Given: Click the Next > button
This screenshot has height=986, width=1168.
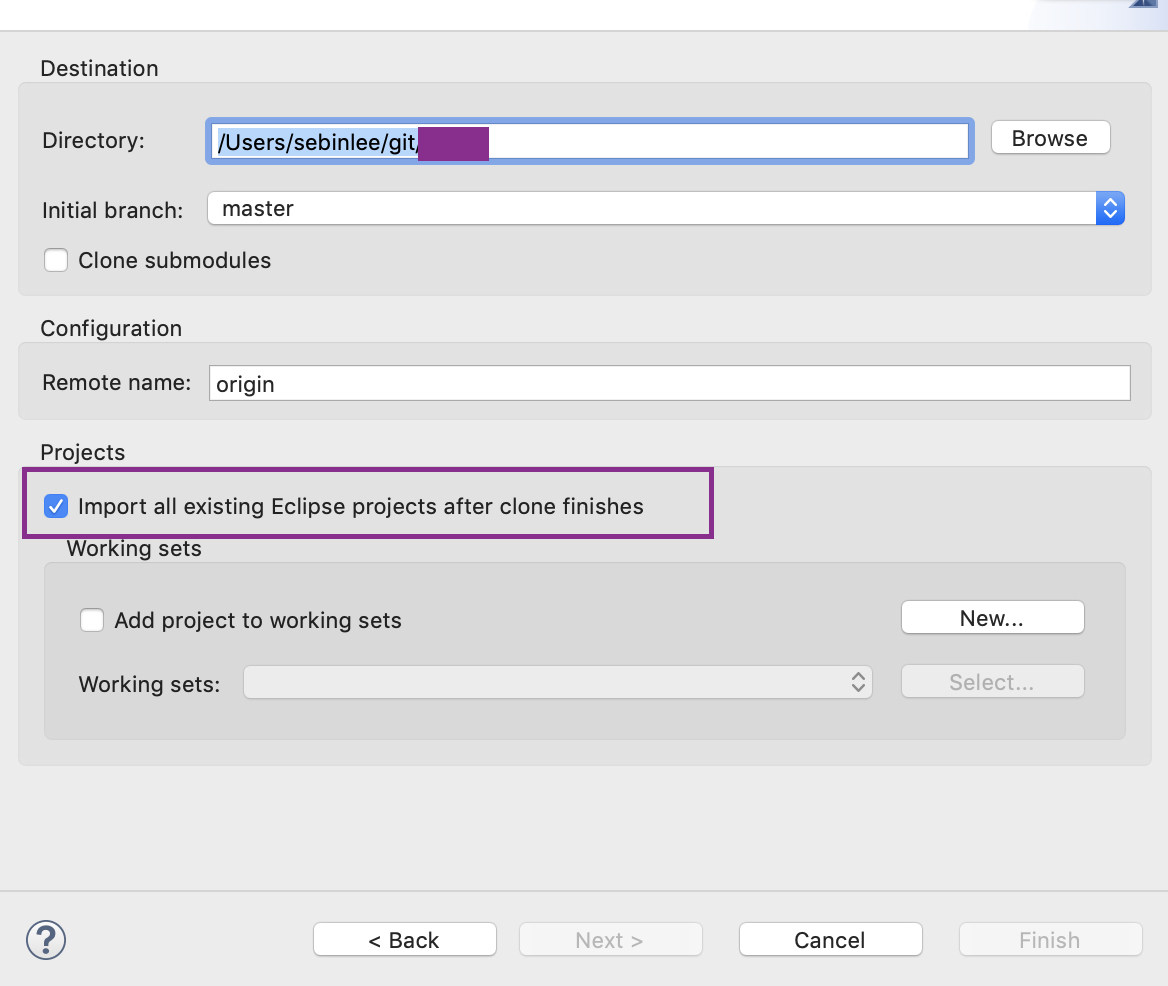Looking at the screenshot, I should (610, 940).
